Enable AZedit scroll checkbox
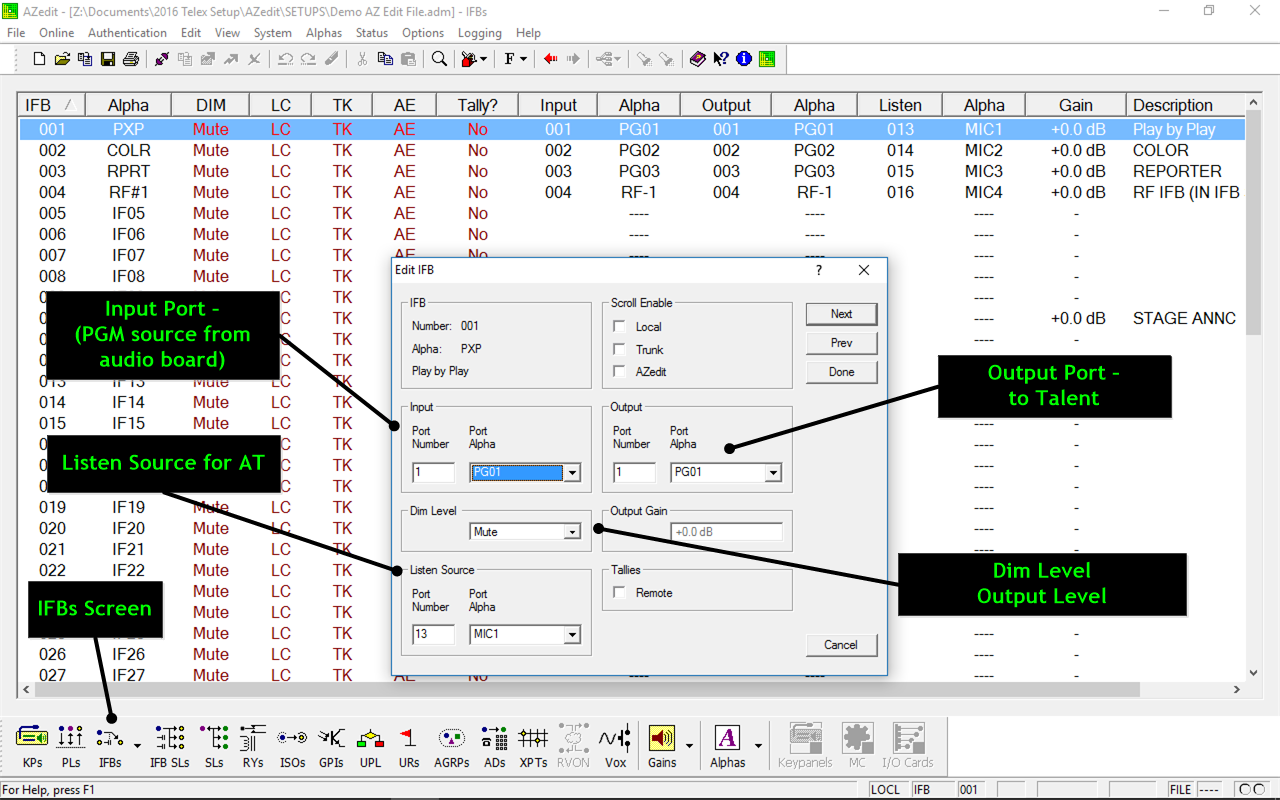This screenshot has height=800, width=1280. coord(619,372)
